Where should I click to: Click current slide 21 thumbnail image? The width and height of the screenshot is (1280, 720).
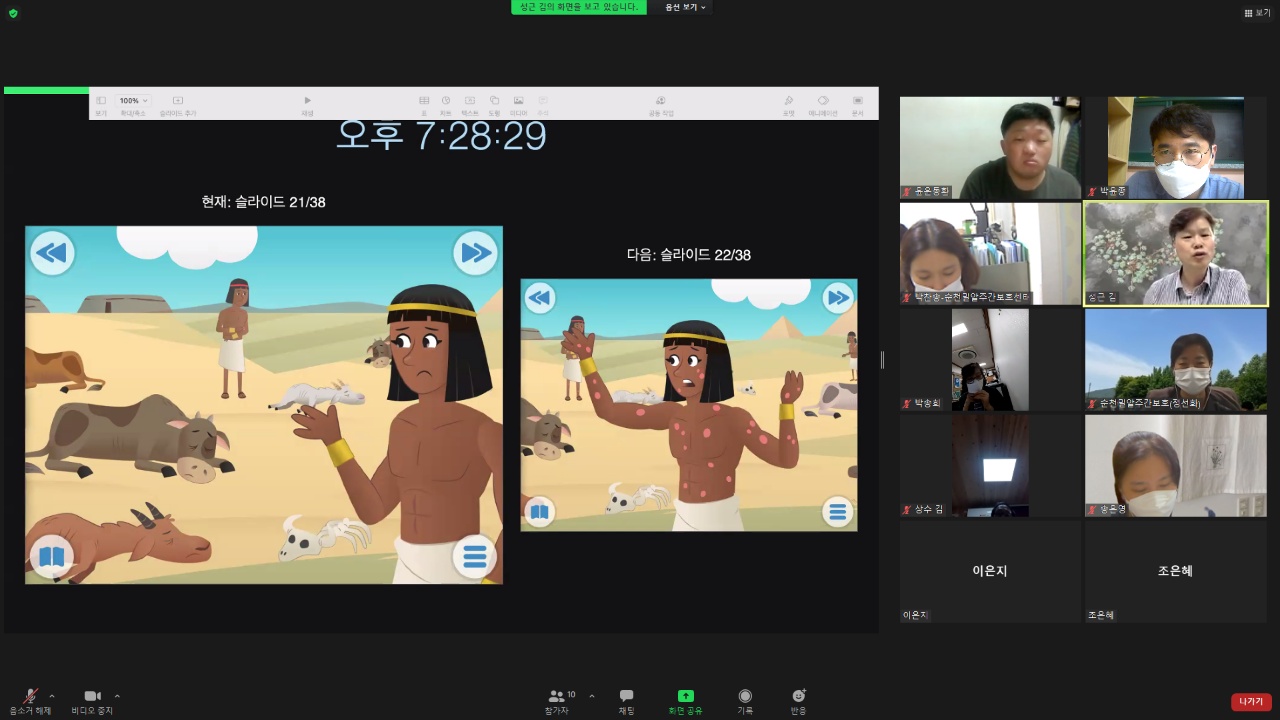click(264, 405)
